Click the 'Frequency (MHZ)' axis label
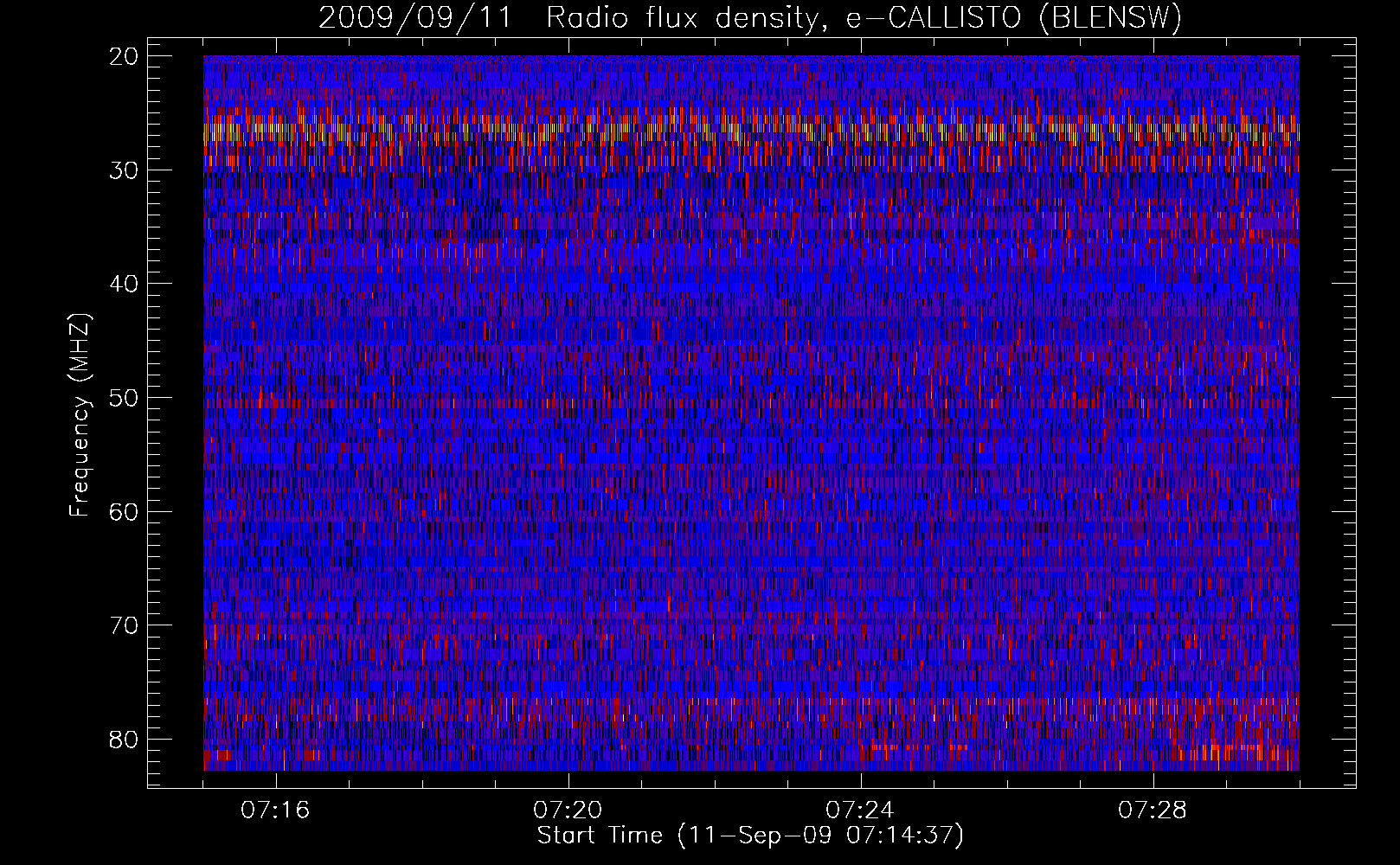 coord(80,415)
